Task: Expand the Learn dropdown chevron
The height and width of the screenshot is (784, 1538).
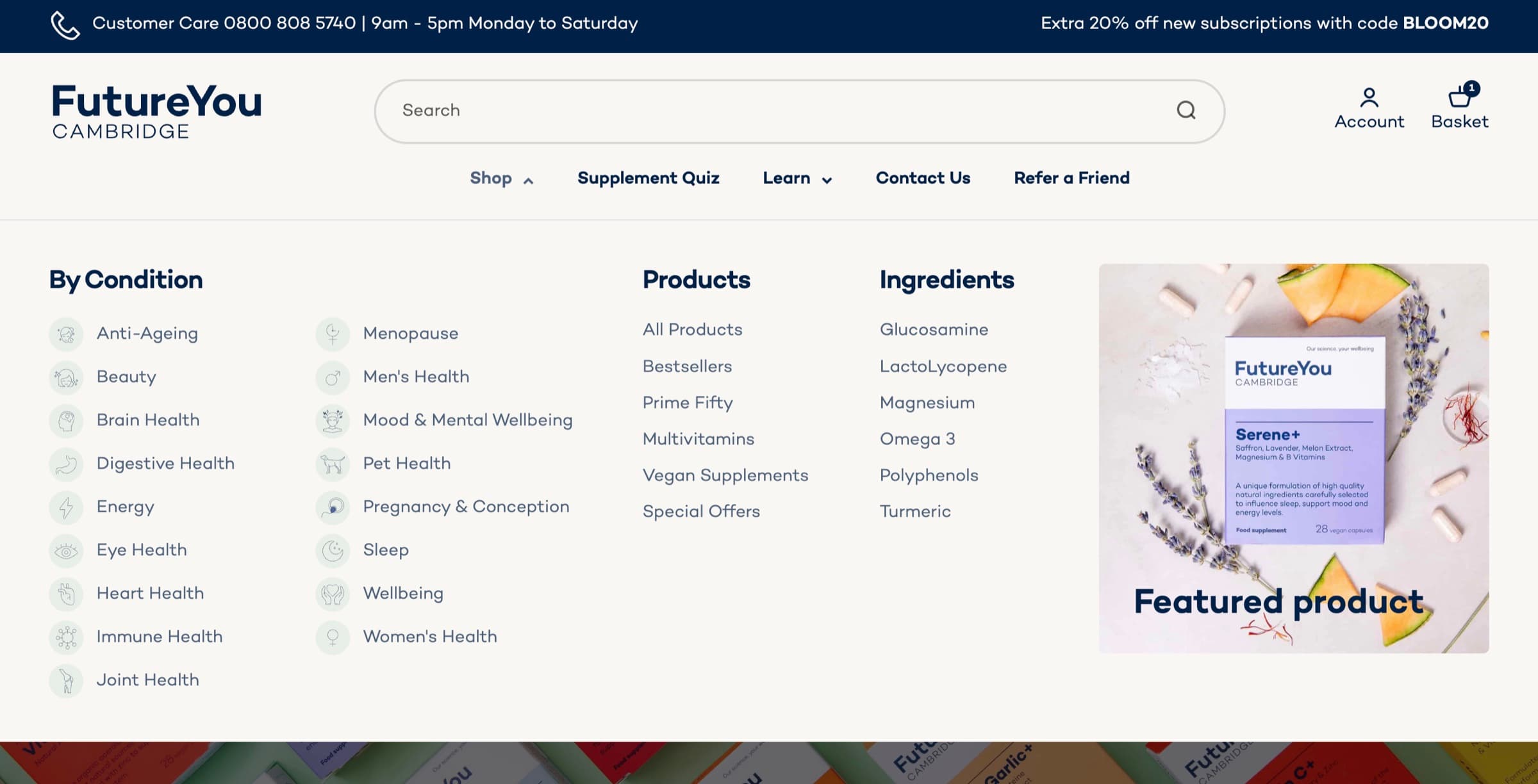Action: tap(827, 181)
